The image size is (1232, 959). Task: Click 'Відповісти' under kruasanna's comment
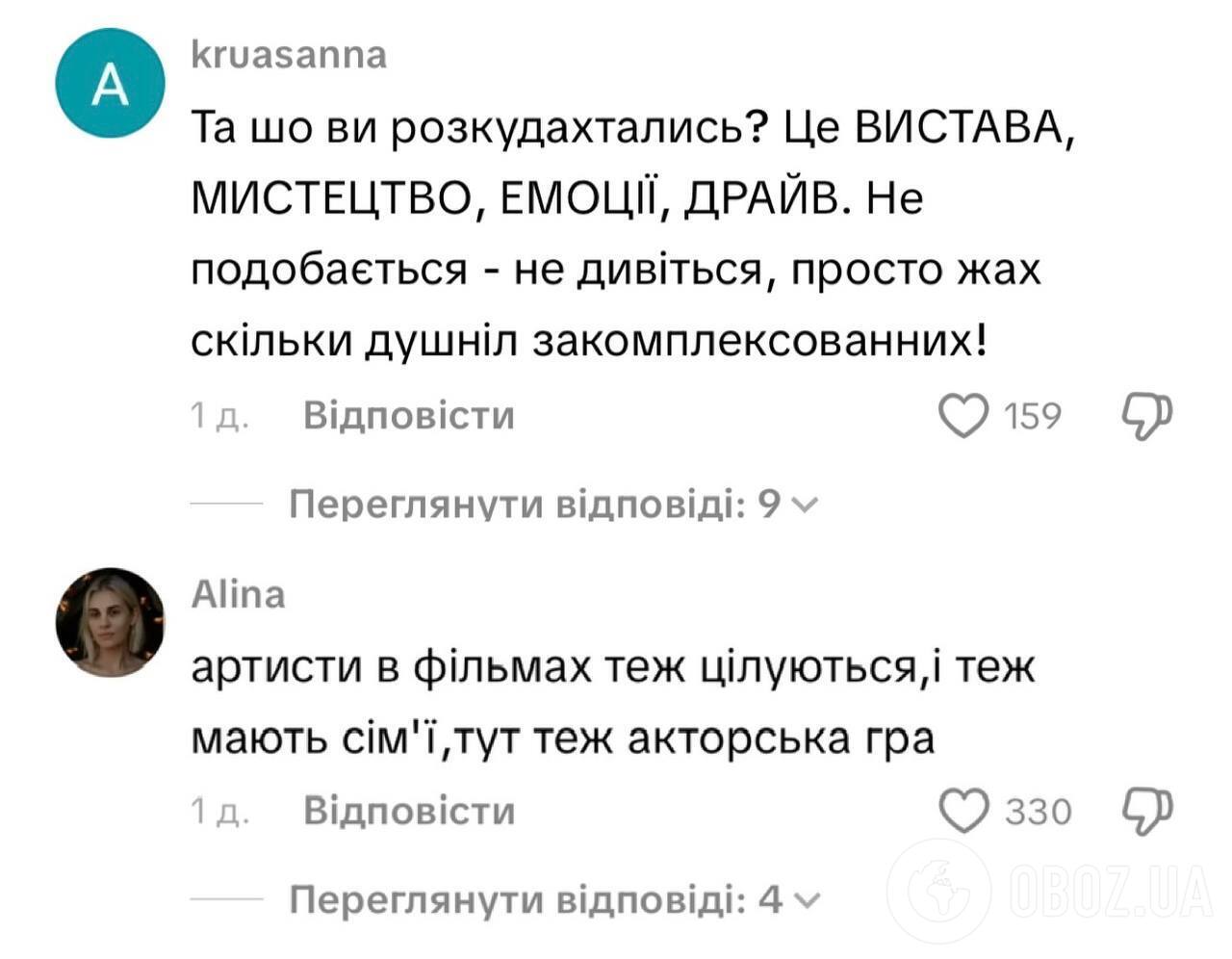[x=410, y=414]
